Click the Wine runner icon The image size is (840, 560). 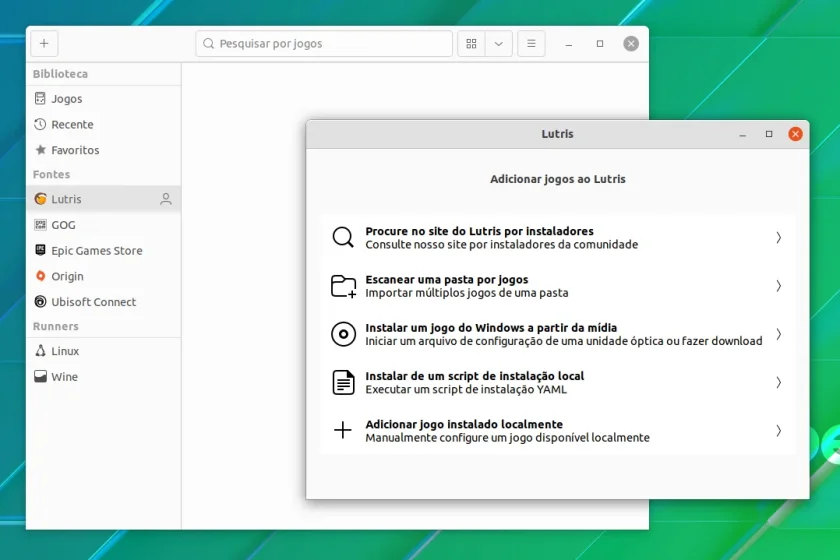[x=40, y=376]
